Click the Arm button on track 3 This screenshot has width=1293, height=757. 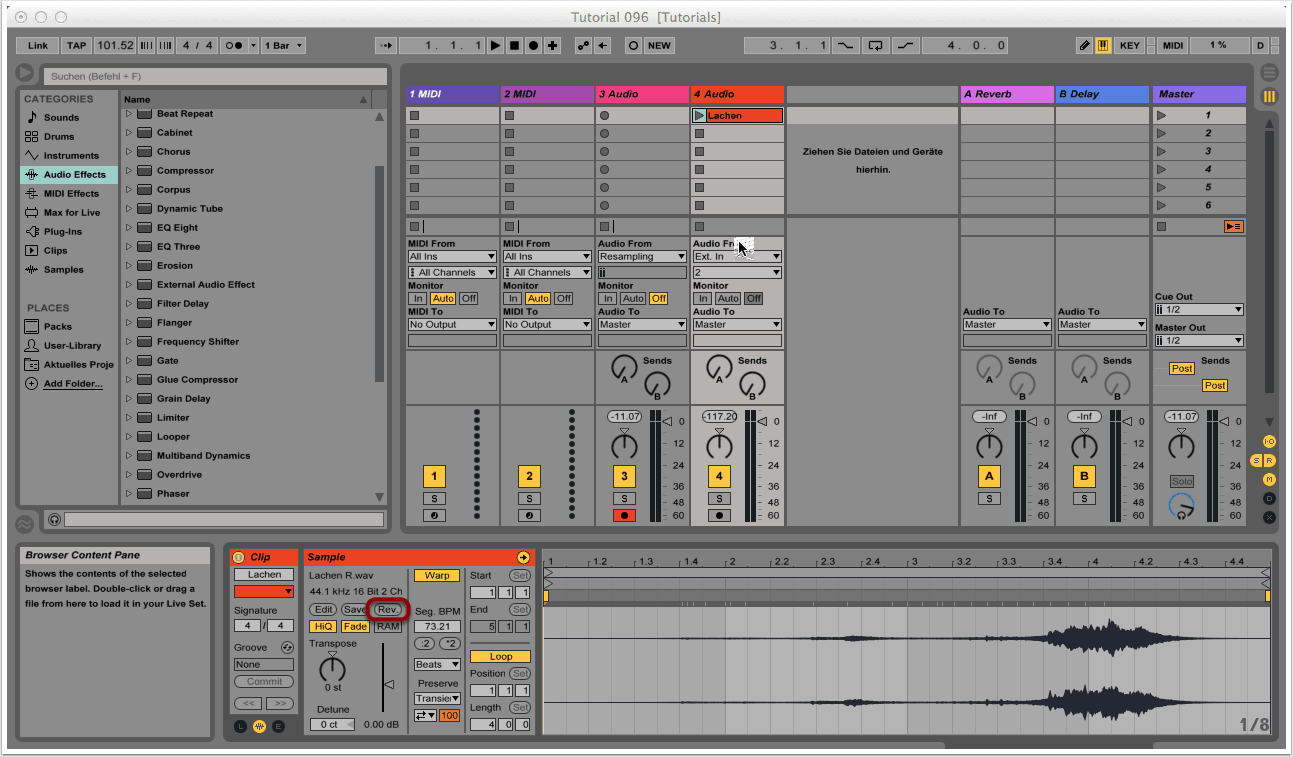[x=624, y=516]
